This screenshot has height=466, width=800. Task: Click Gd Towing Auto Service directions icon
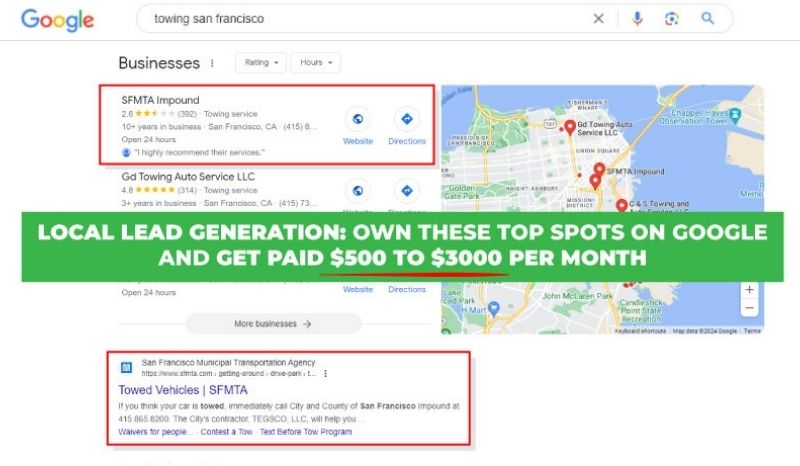click(x=407, y=190)
